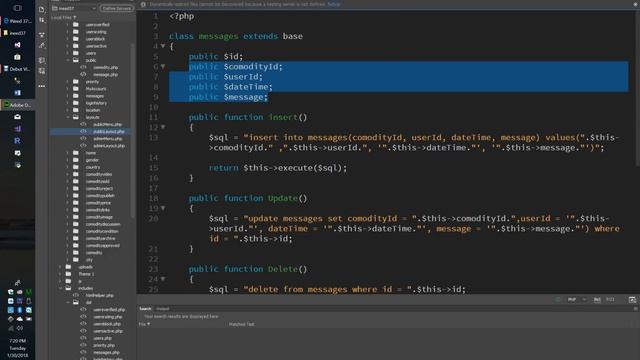Collapse the dal folder
The image size is (640, 360).
tap(67, 302)
